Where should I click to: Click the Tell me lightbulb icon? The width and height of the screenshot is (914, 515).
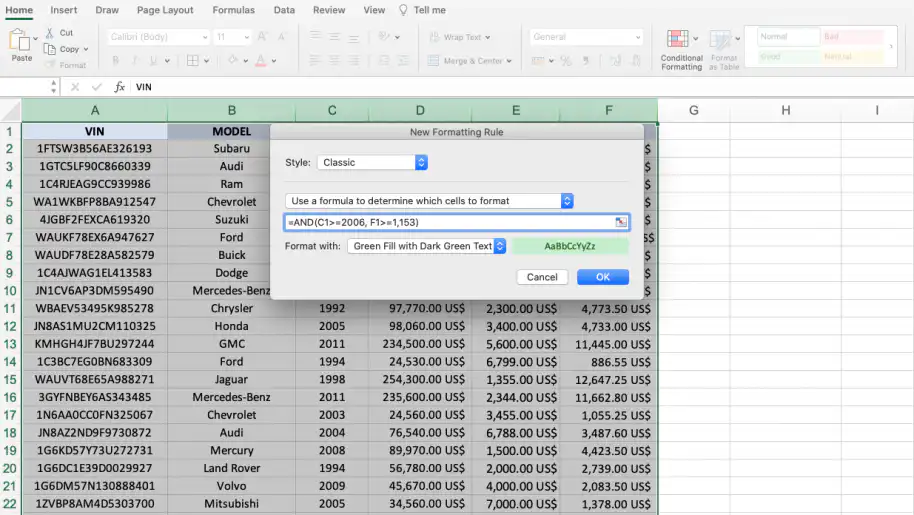click(x=403, y=10)
